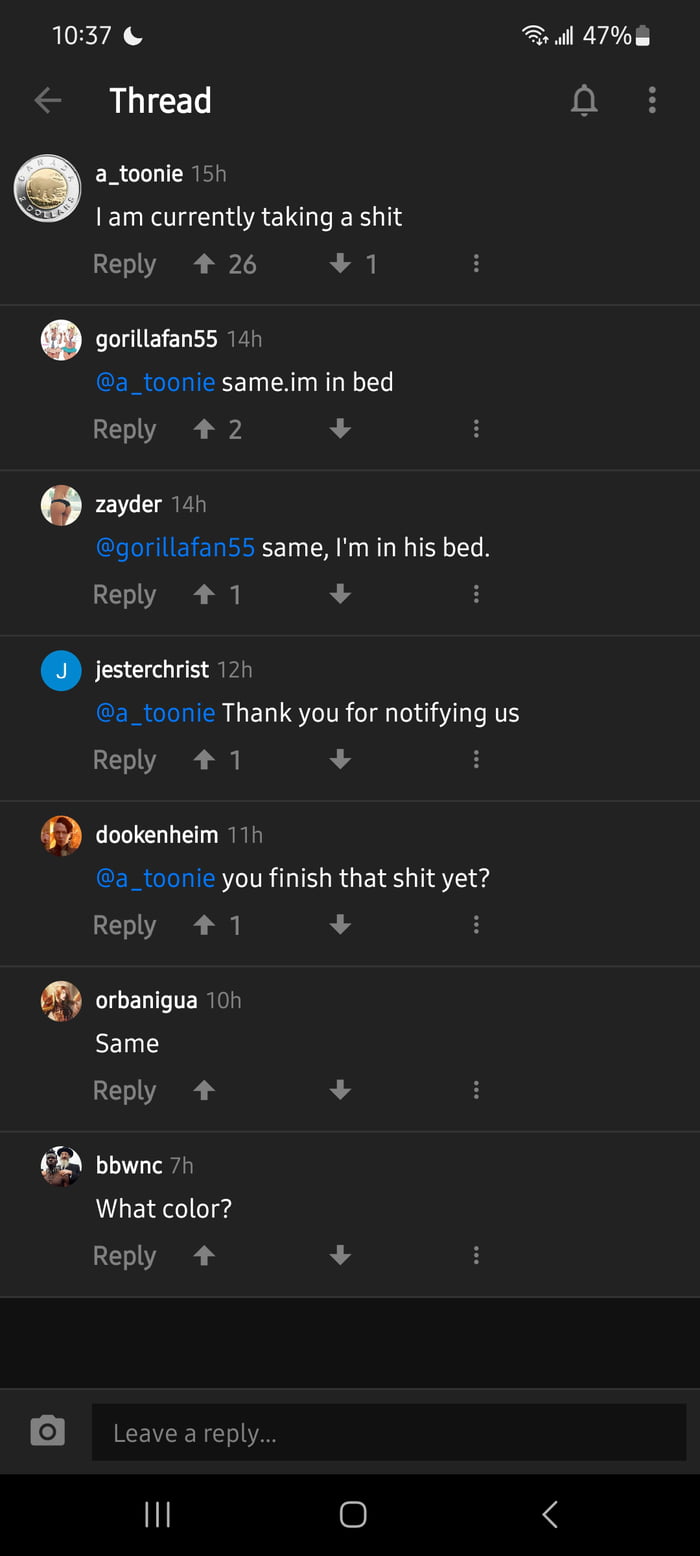700x1556 pixels.
Task: Open gorillafan55's profile avatar
Action: tap(60, 340)
